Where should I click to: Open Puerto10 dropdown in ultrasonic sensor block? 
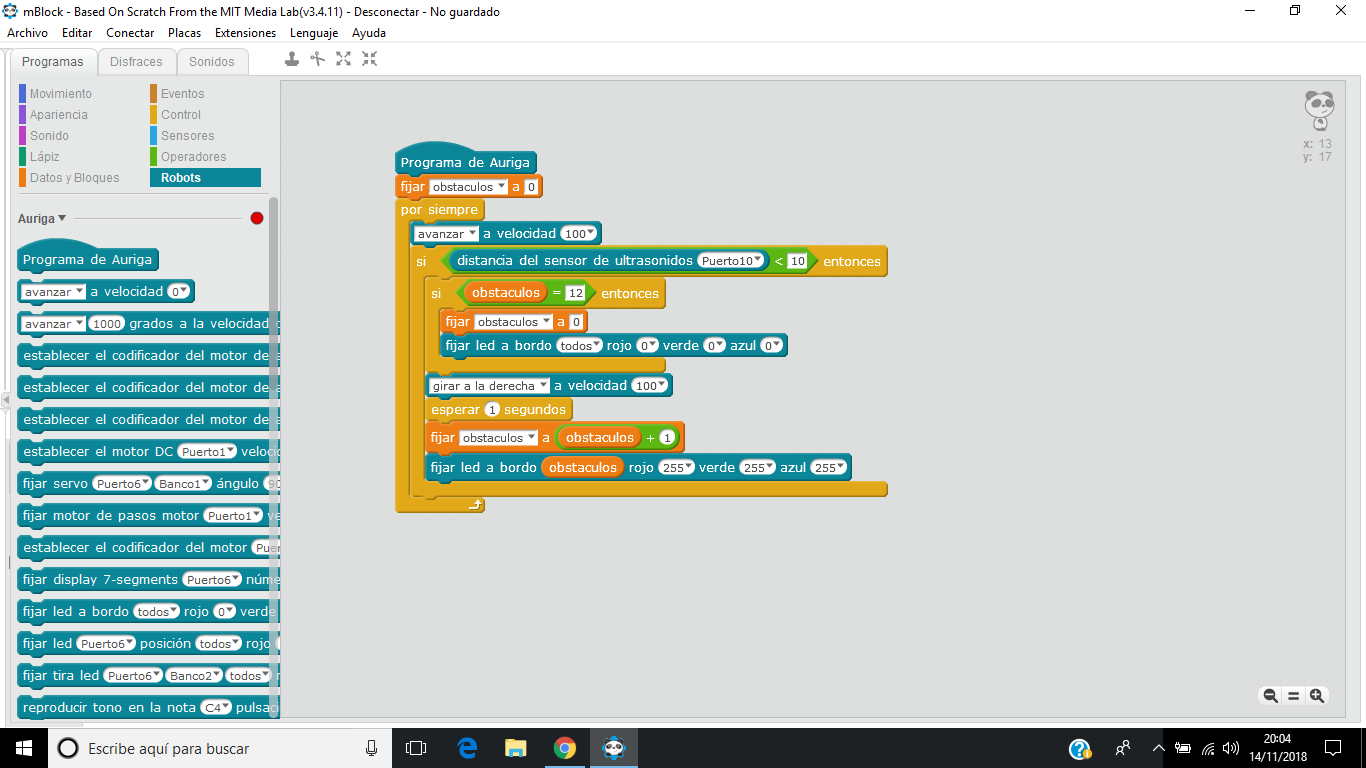point(758,261)
